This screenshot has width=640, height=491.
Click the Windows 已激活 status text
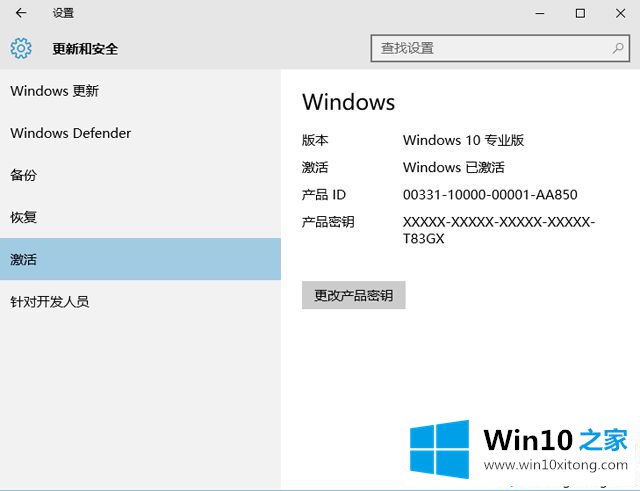pos(453,167)
